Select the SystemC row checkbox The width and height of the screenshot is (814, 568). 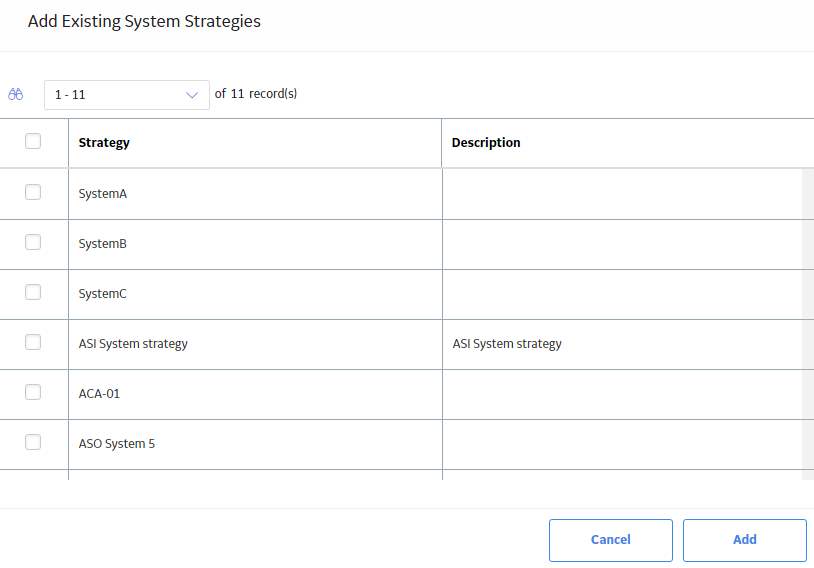[x=33, y=292]
